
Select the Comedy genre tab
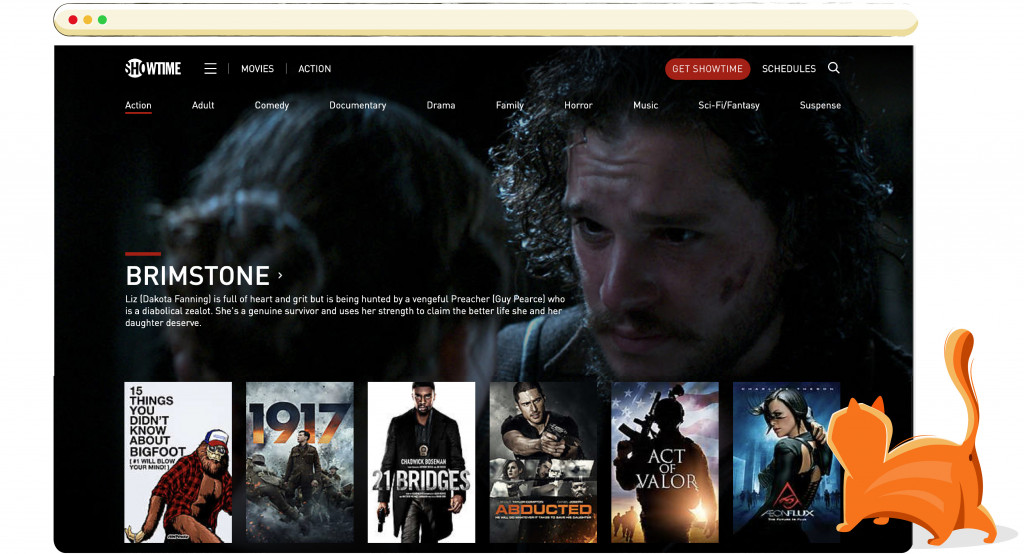pos(272,105)
